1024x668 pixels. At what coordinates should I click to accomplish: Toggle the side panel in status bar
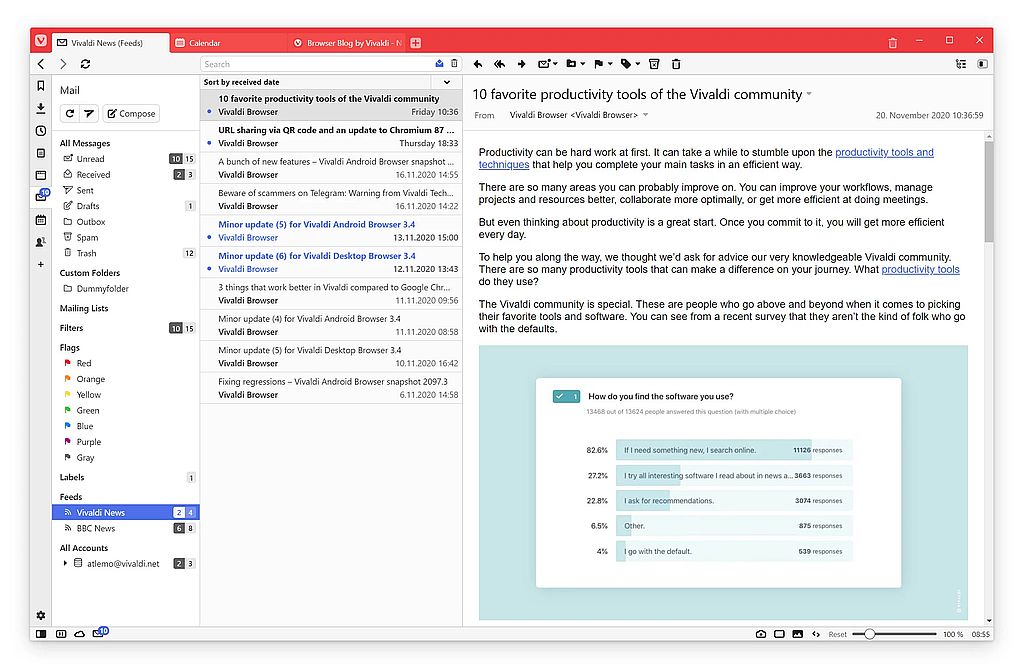coord(41,634)
